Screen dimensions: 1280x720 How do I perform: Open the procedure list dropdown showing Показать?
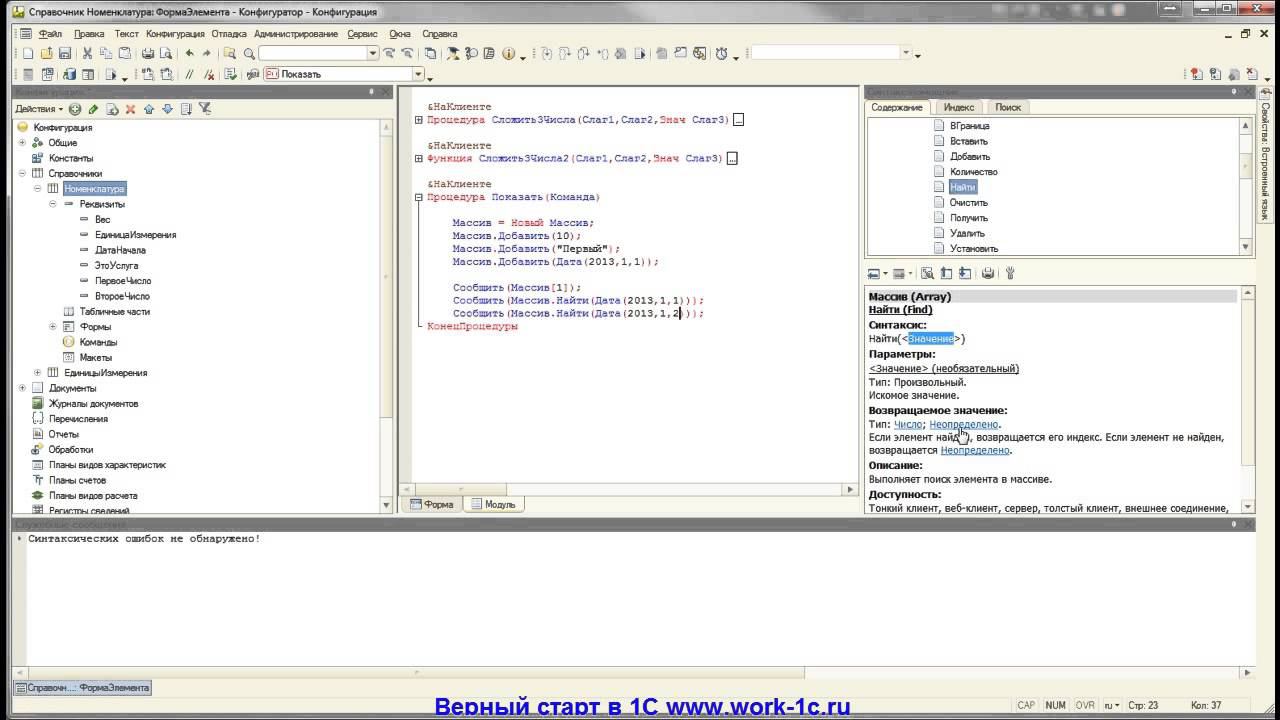418,74
